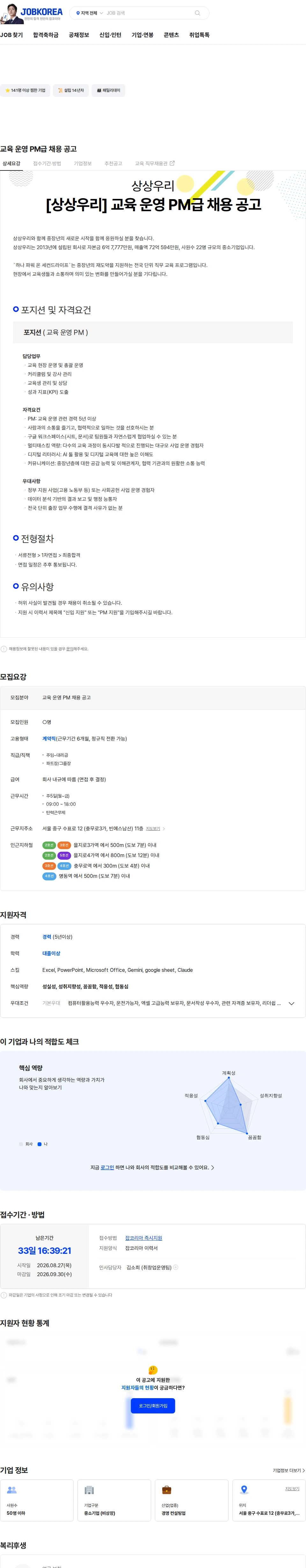Click the 로그인/회원가입 button

[x=153, y=1405]
